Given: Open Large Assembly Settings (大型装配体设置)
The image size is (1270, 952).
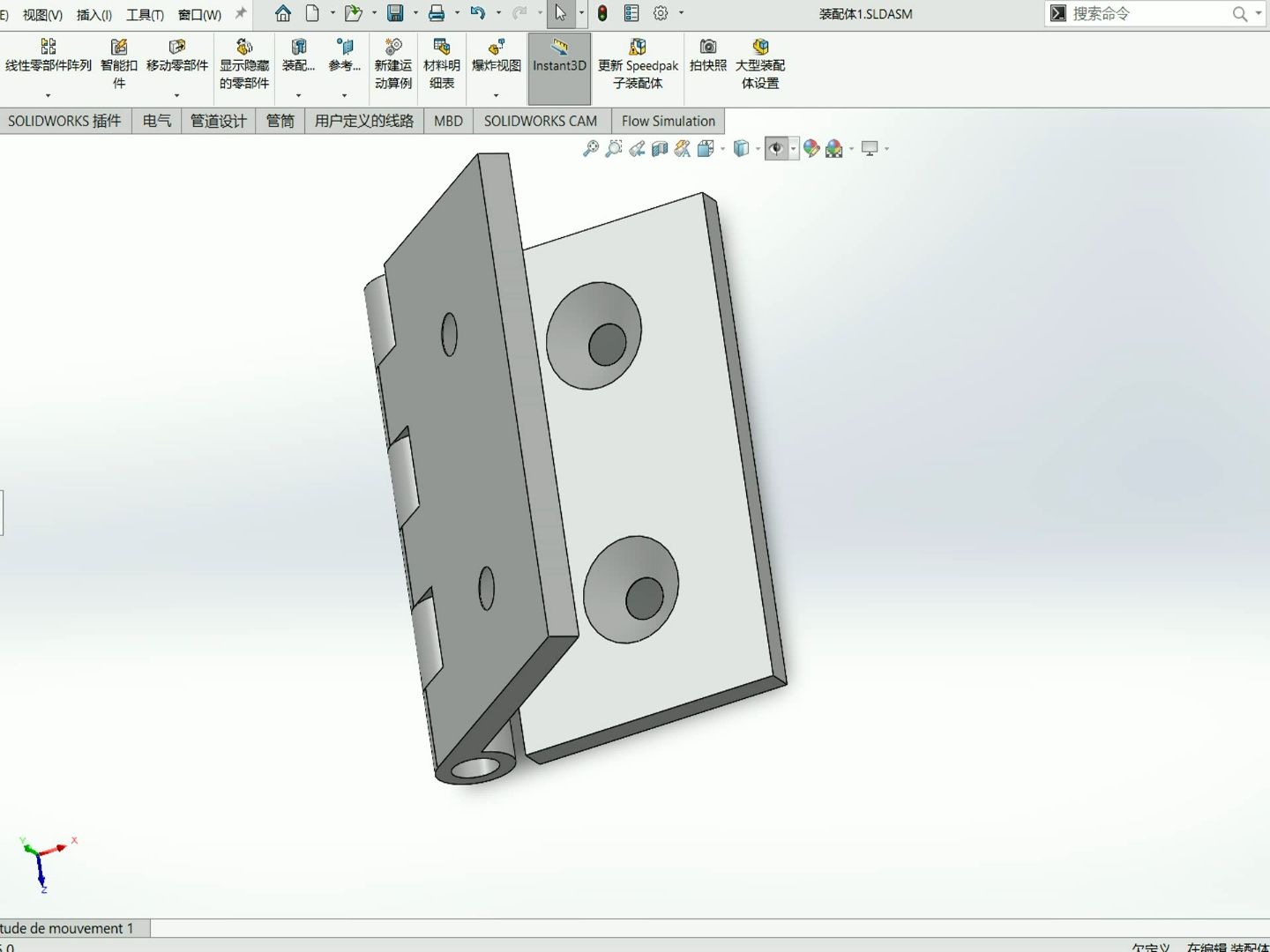Looking at the screenshot, I should tap(760, 63).
